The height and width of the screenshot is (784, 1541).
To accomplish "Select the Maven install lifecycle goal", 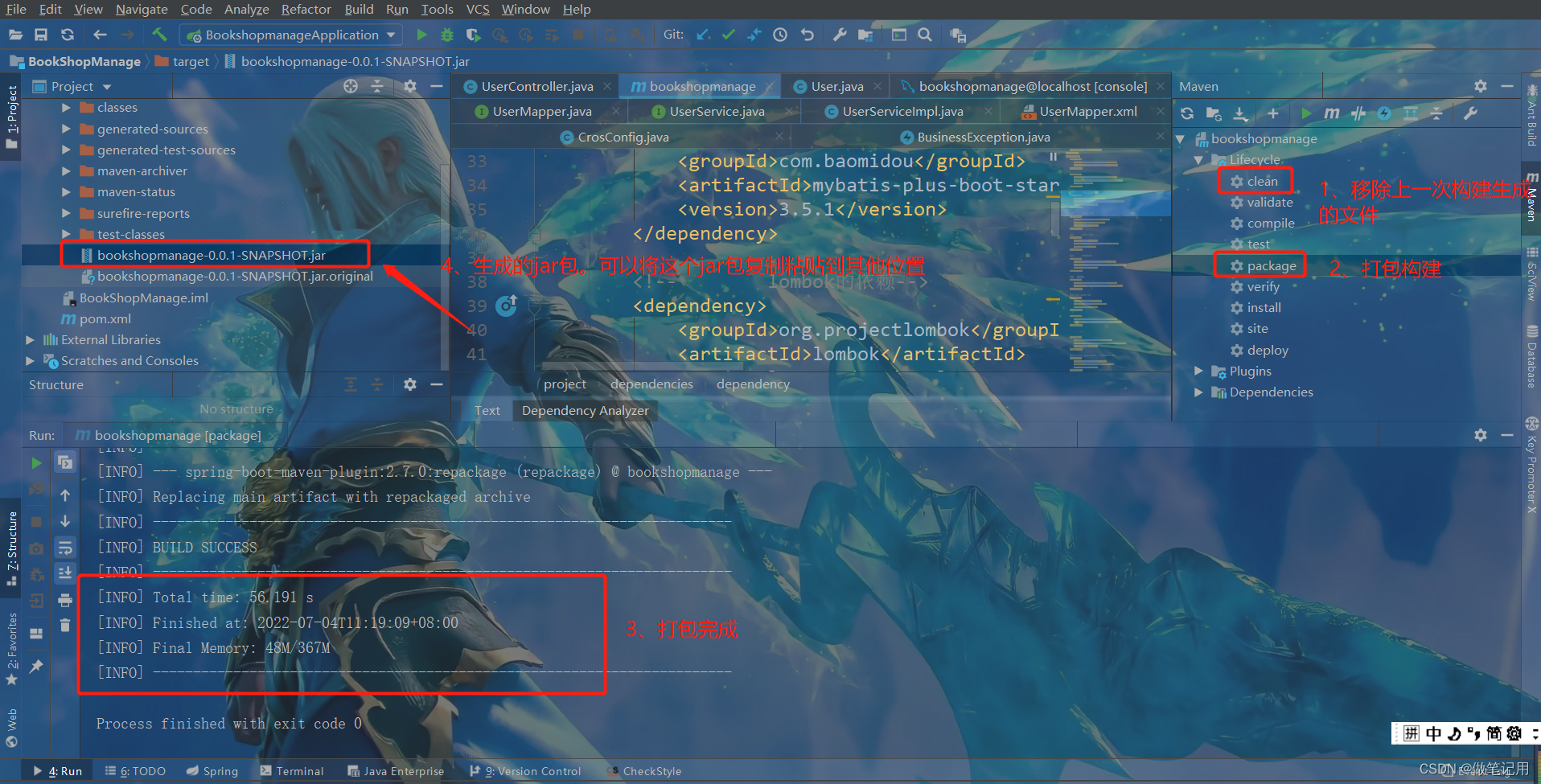I will pos(1264,307).
